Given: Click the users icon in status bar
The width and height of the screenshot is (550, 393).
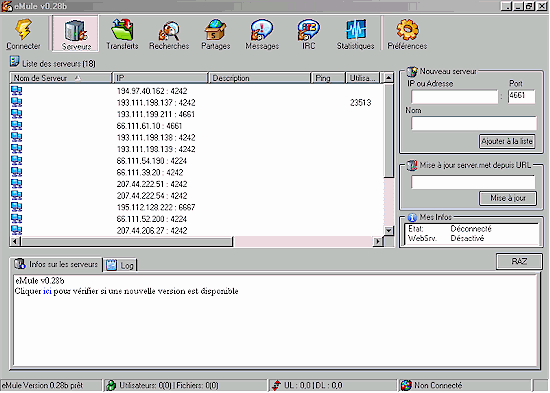Looking at the screenshot, I should coord(111,385).
